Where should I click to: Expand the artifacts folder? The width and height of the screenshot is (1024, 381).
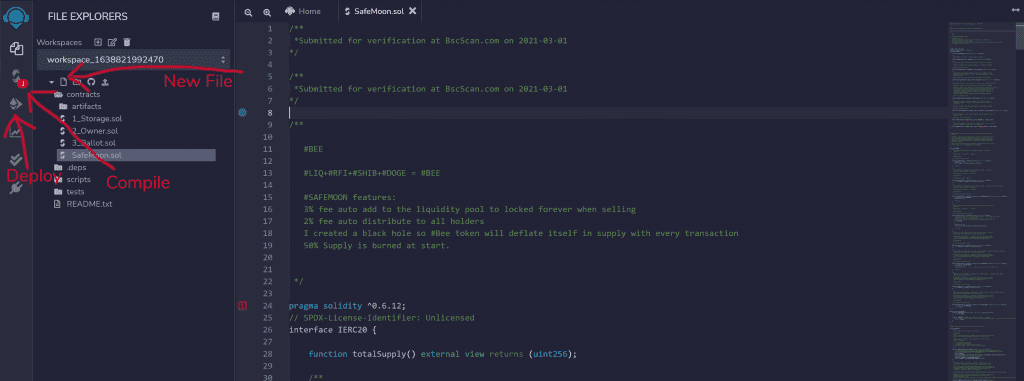coord(80,106)
